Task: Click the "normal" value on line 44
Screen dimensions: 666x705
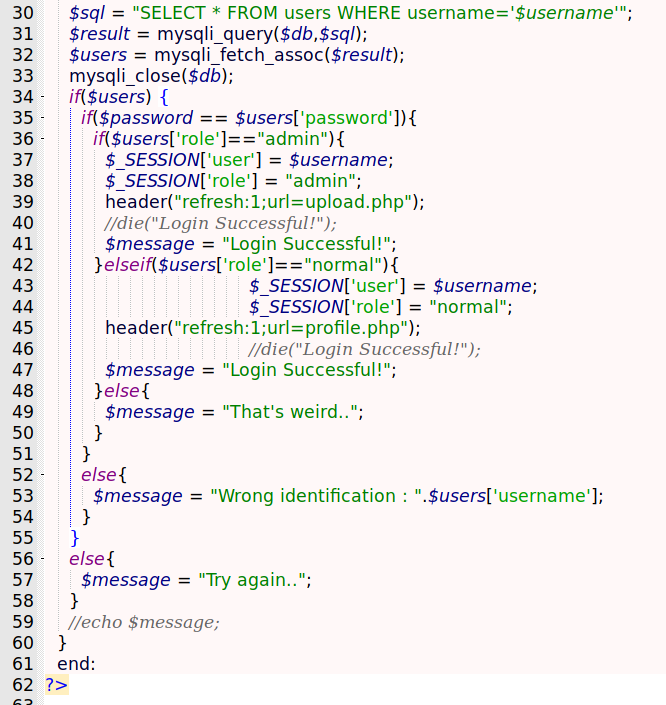Action: tap(468, 307)
